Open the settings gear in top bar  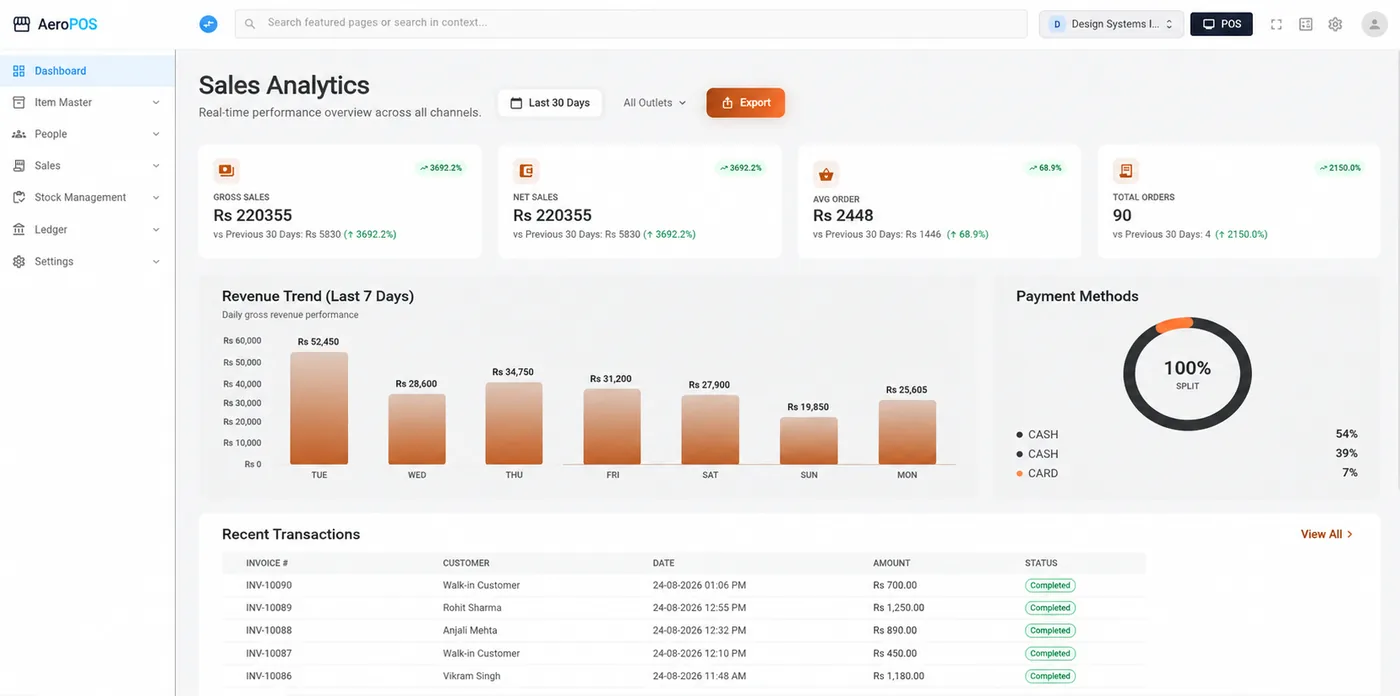click(x=1335, y=24)
